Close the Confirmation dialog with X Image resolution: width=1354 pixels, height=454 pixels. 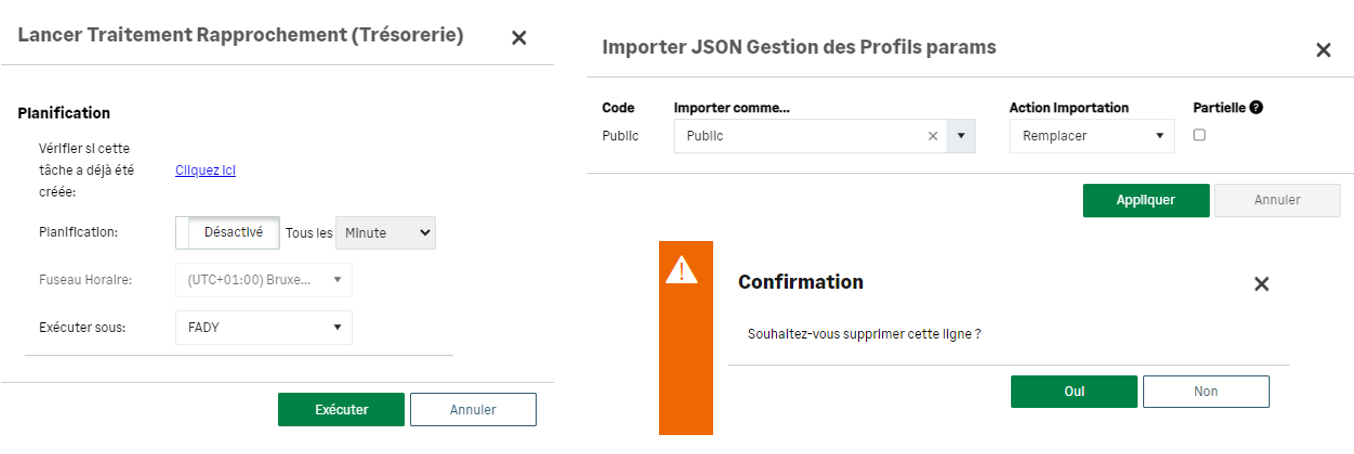coord(1261,284)
